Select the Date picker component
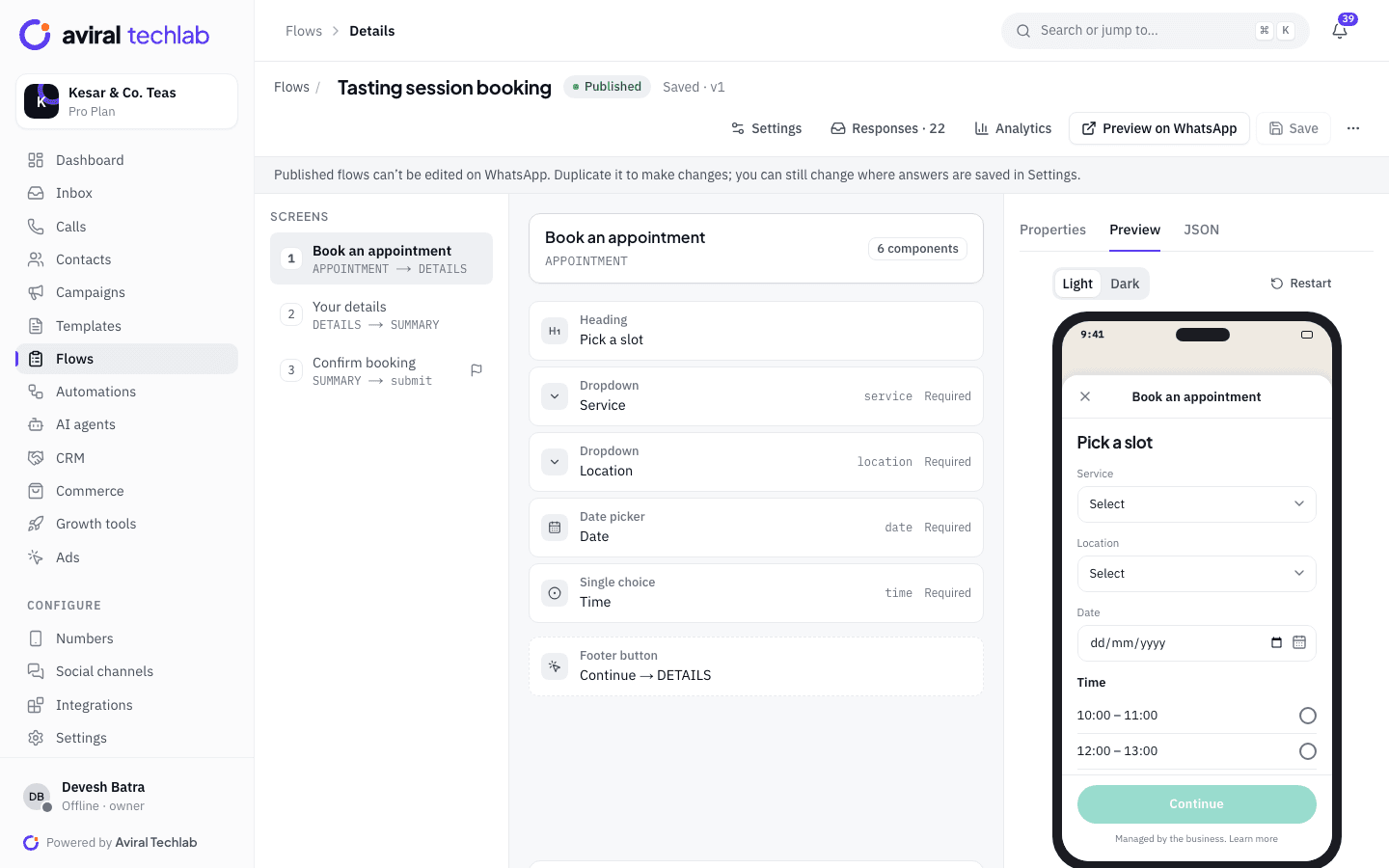The width and height of the screenshot is (1389, 868). tap(756, 528)
